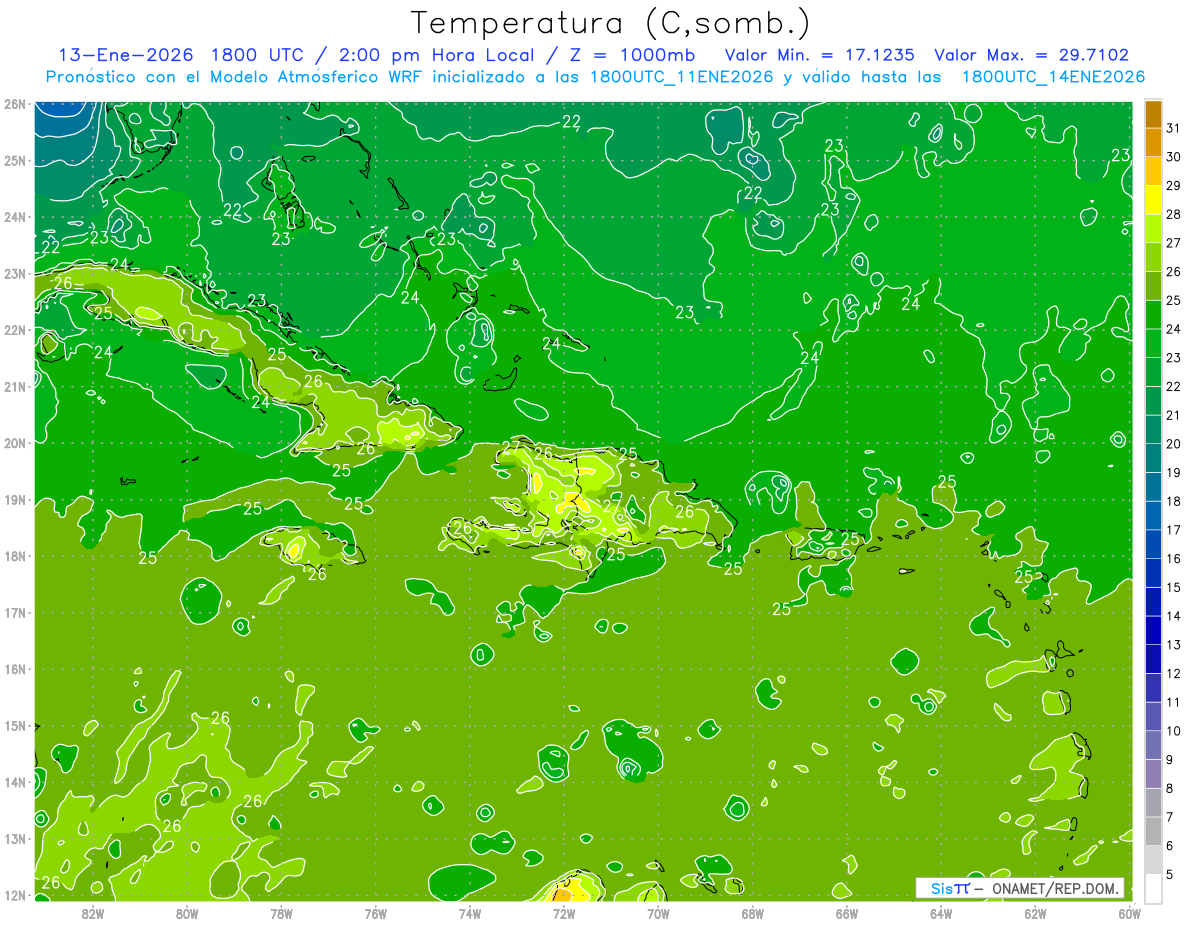Viewport: 1200px width, 927px height.
Task: Click the longitude axis label 72W
Action: coord(564,913)
